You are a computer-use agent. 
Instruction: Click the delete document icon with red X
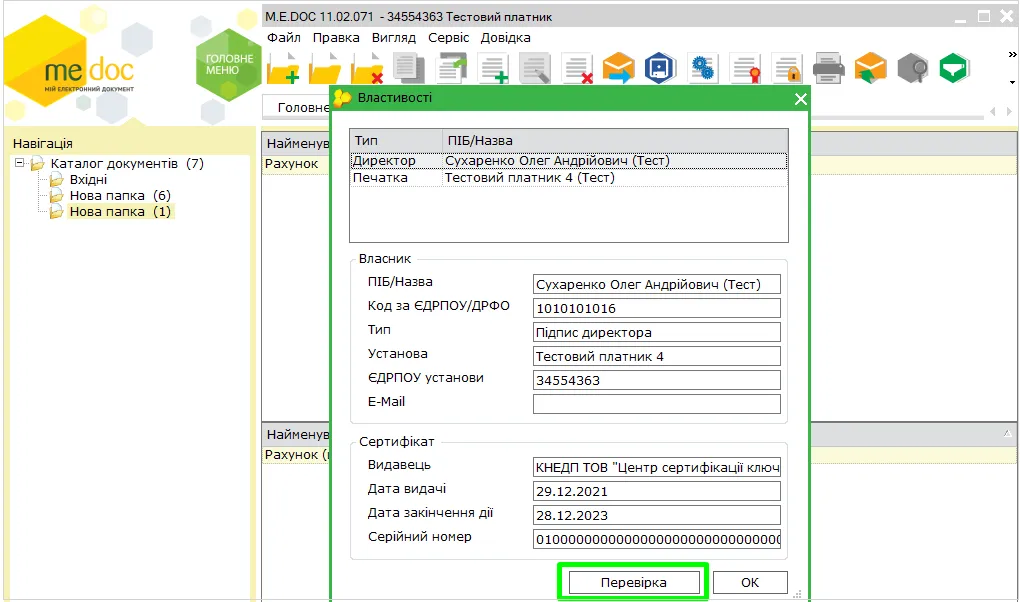tap(577, 69)
